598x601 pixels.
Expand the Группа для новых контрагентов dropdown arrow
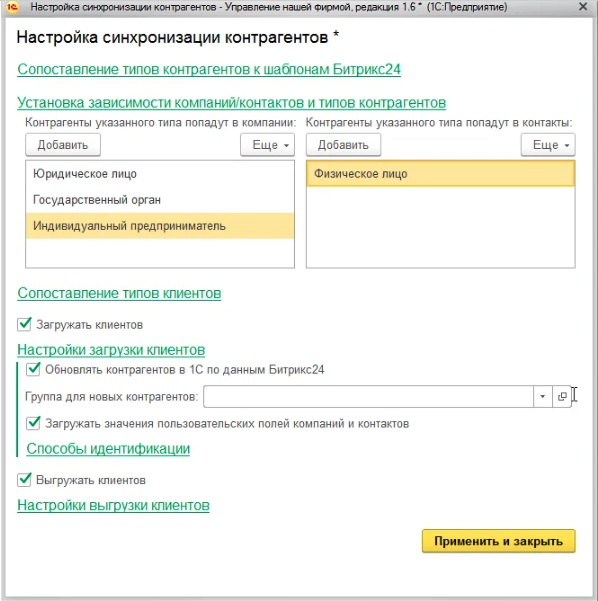(x=542, y=396)
